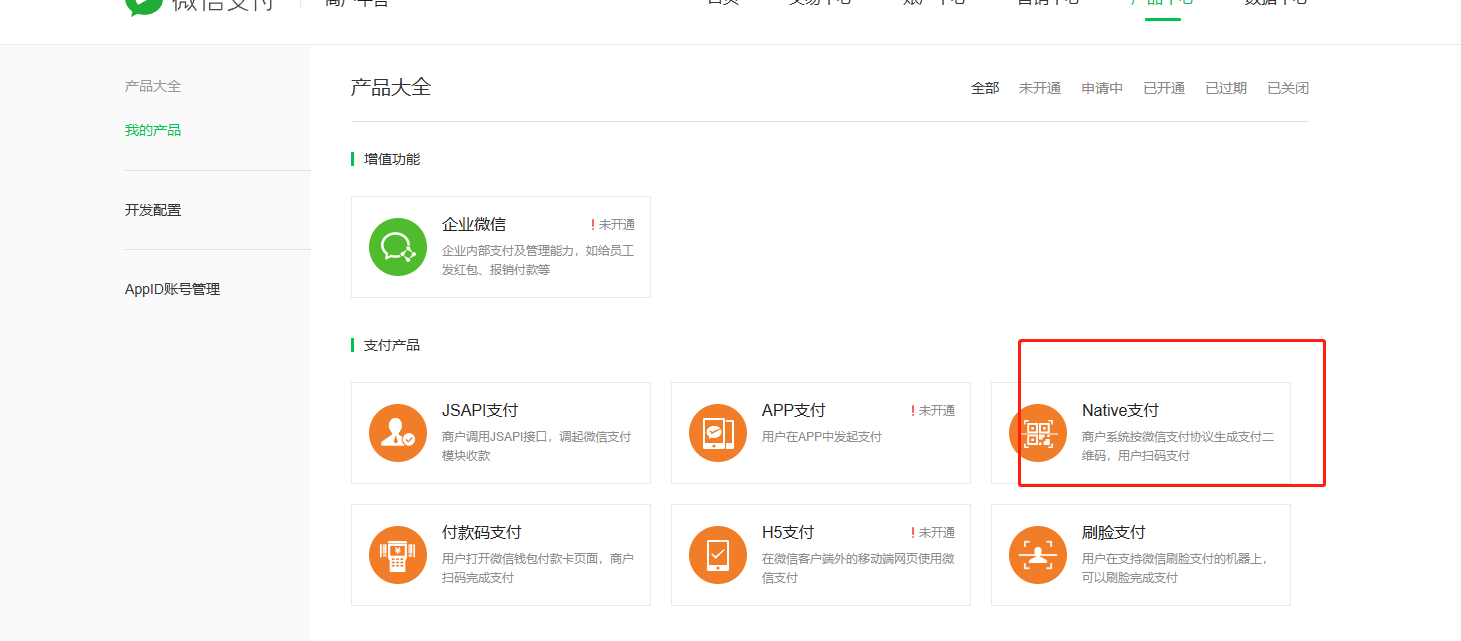This screenshot has height=641, width=1461.
Task: Open the 企业微信 product title
Action: pyautogui.click(x=474, y=224)
